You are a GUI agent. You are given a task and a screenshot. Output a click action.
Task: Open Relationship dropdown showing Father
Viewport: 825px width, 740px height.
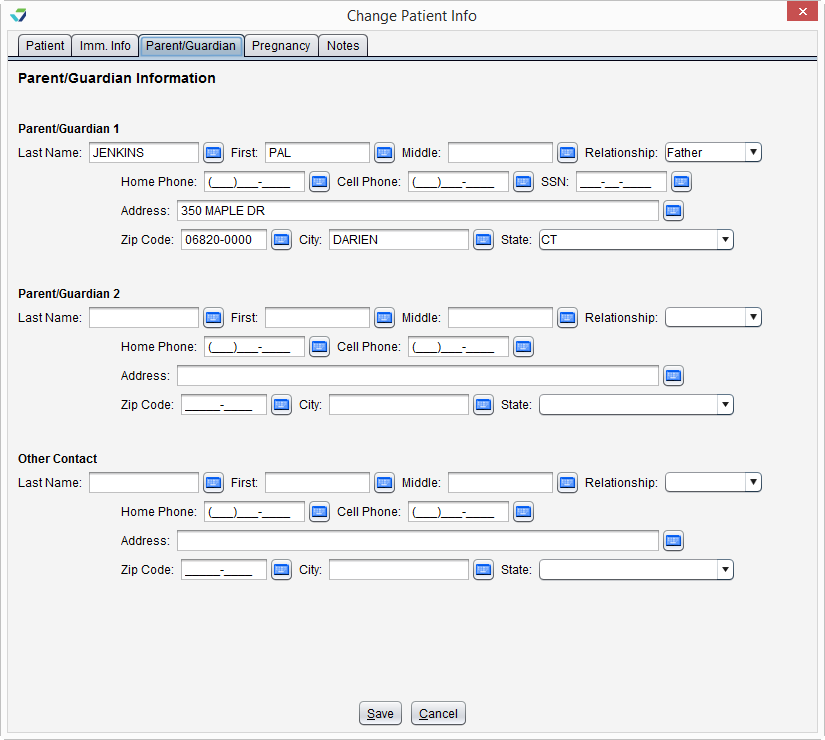click(713, 153)
